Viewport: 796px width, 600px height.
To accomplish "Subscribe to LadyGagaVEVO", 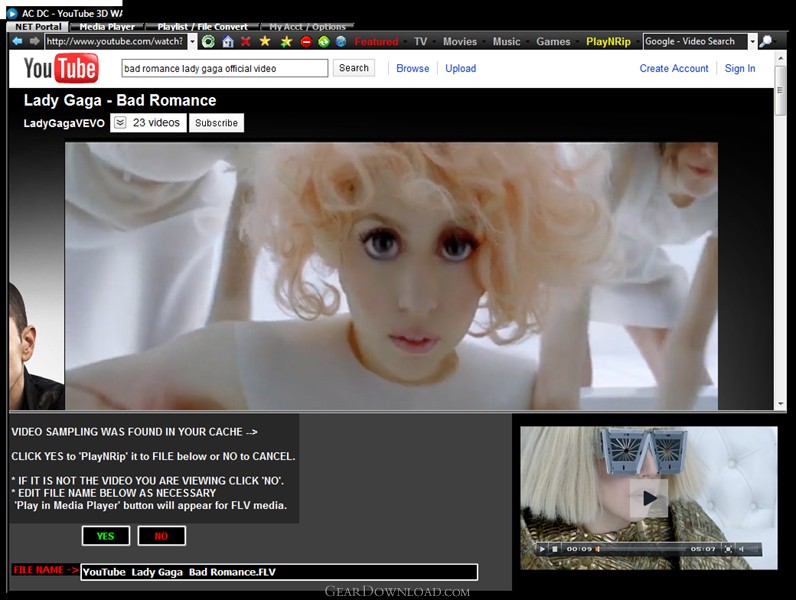I will 216,123.
